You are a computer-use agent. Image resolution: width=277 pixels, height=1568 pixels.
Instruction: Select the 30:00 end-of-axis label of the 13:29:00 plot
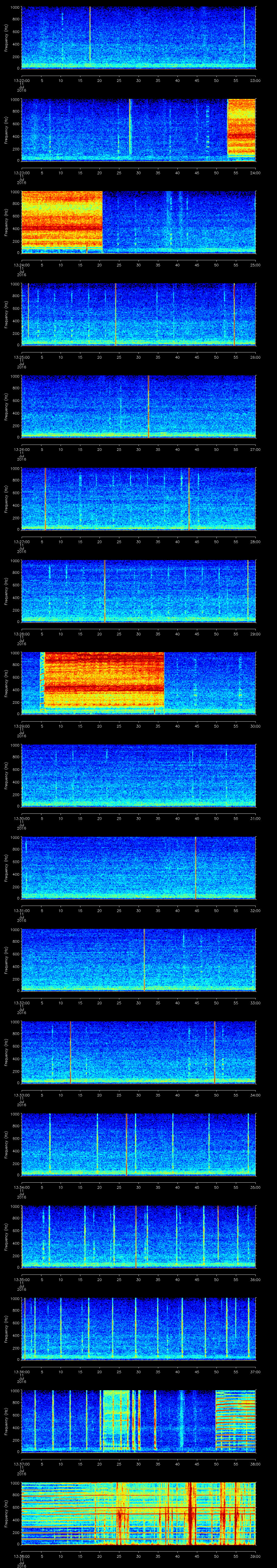255,726
